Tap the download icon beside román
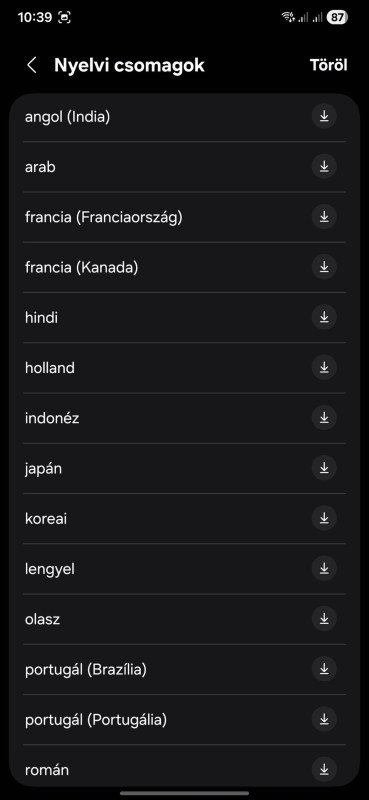This screenshot has width=369, height=800. click(x=324, y=769)
